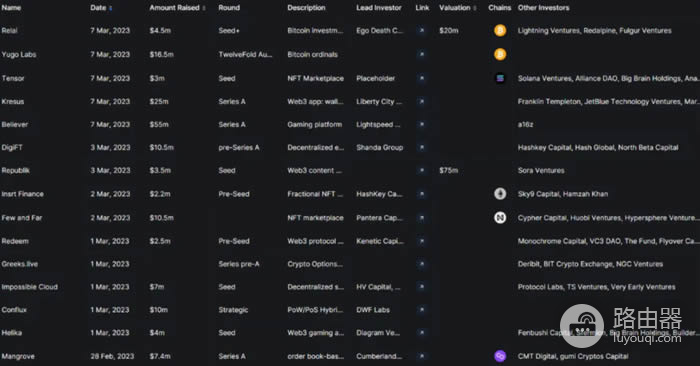Open the link icon in the Greeks.live row

pyautogui.click(x=421, y=264)
